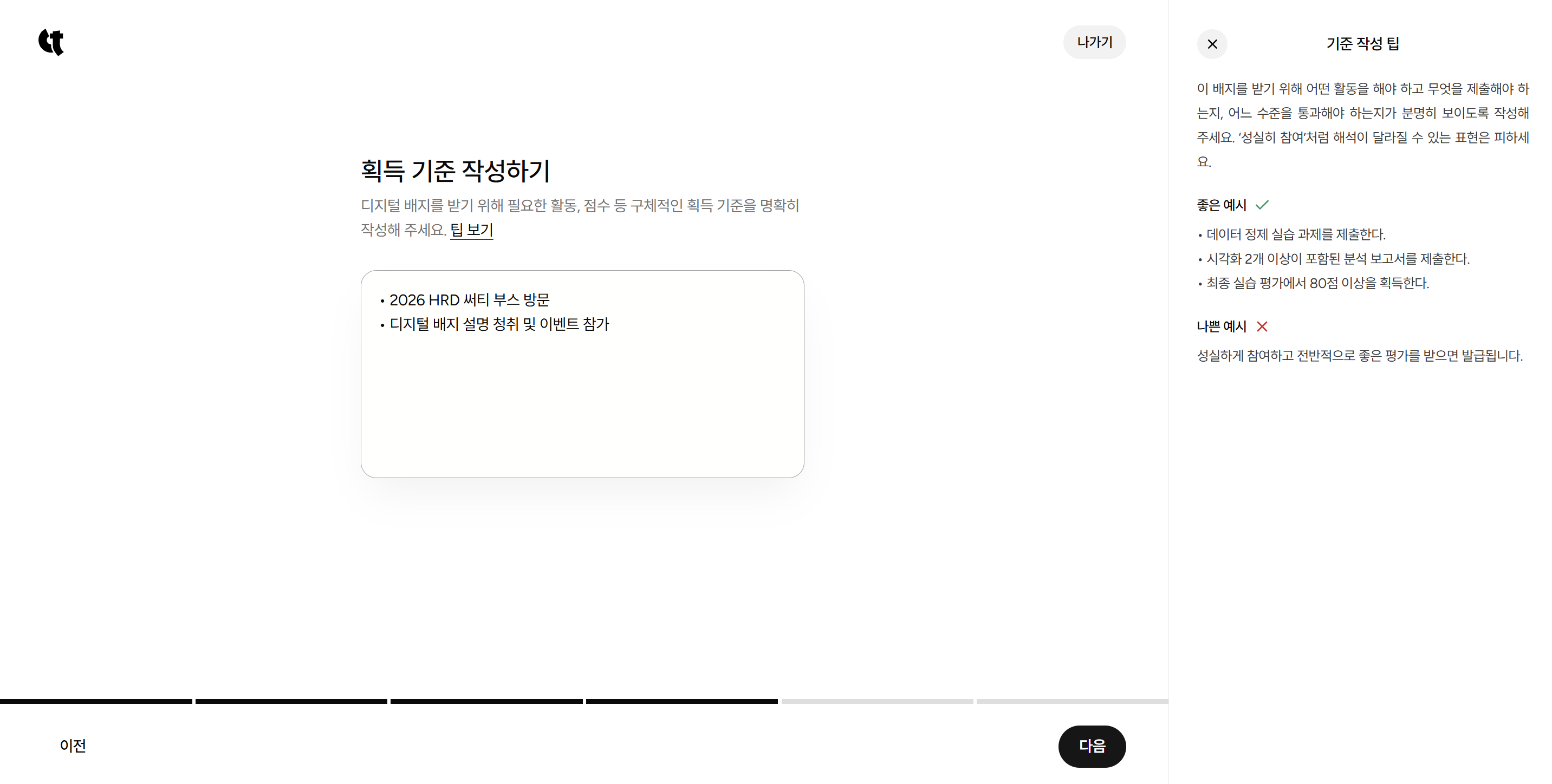Click the app logo in top-left corner
The height and width of the screenshot is (784, 1552).
[51, 42]
